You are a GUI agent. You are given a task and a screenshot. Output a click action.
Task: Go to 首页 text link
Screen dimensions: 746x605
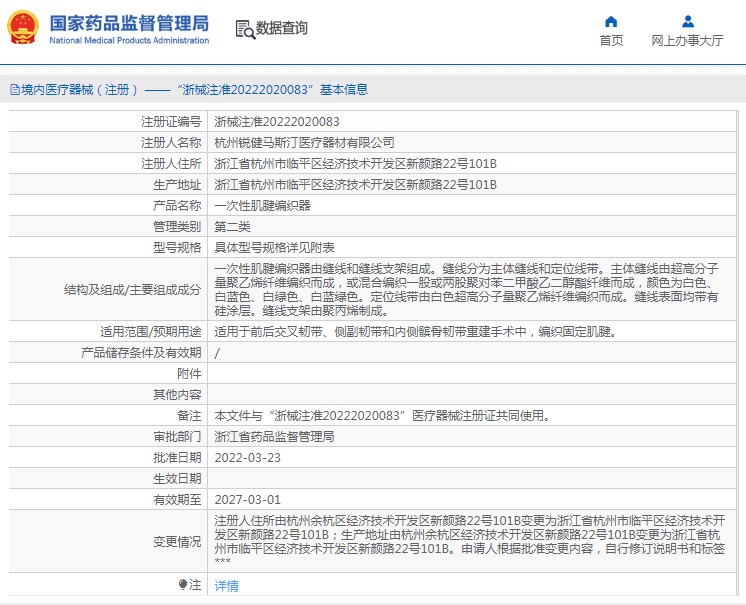tap(611, 40)
